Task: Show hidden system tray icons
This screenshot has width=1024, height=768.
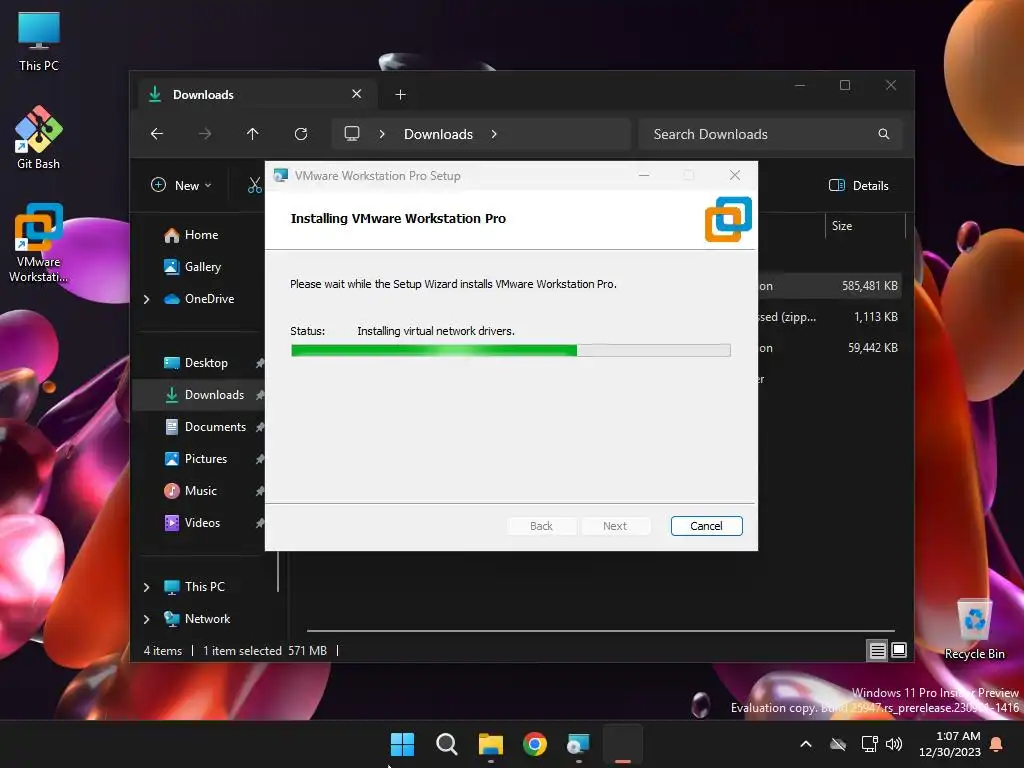Action: (806, 744)
